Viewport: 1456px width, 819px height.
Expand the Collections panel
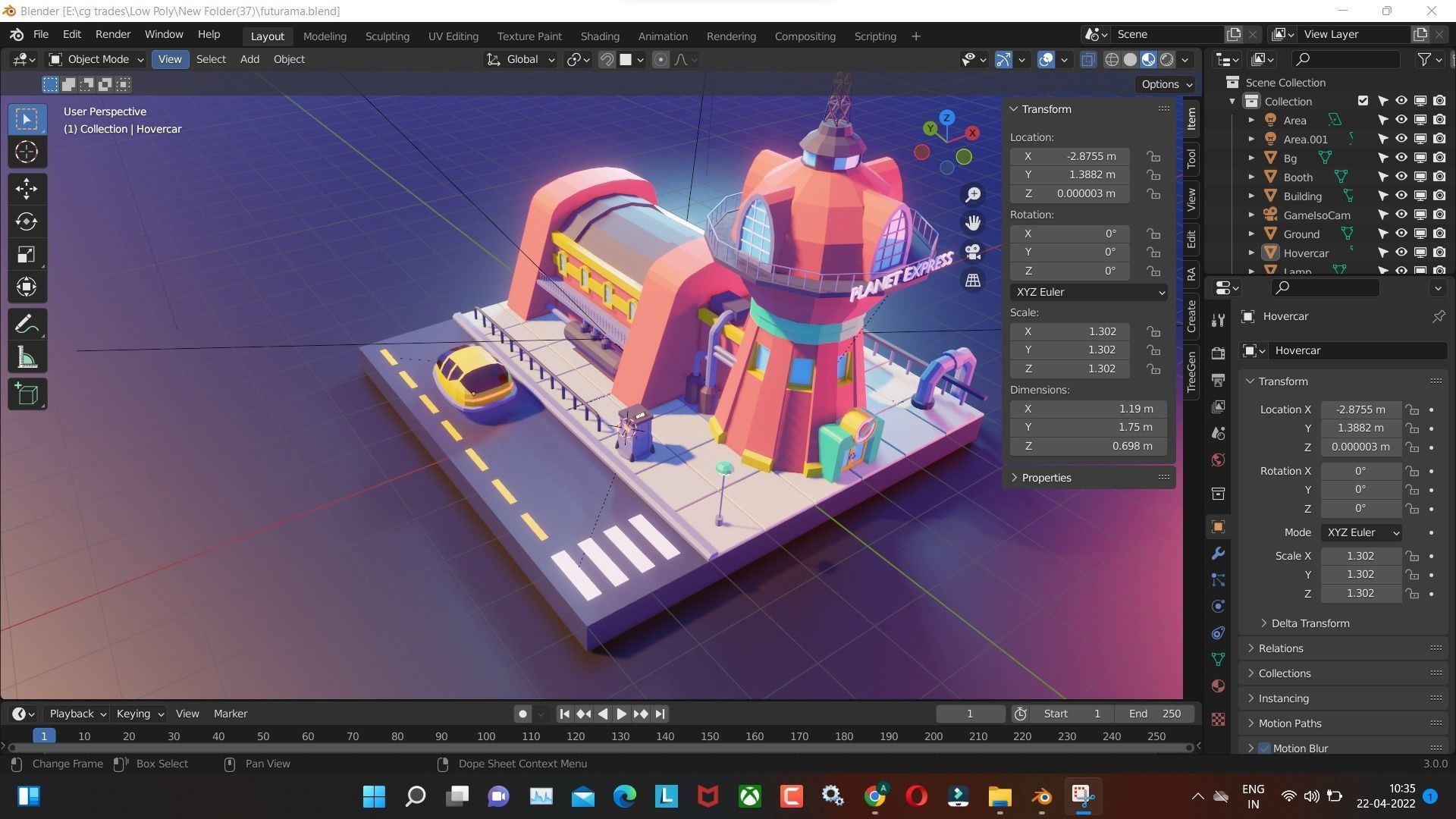1284,673
